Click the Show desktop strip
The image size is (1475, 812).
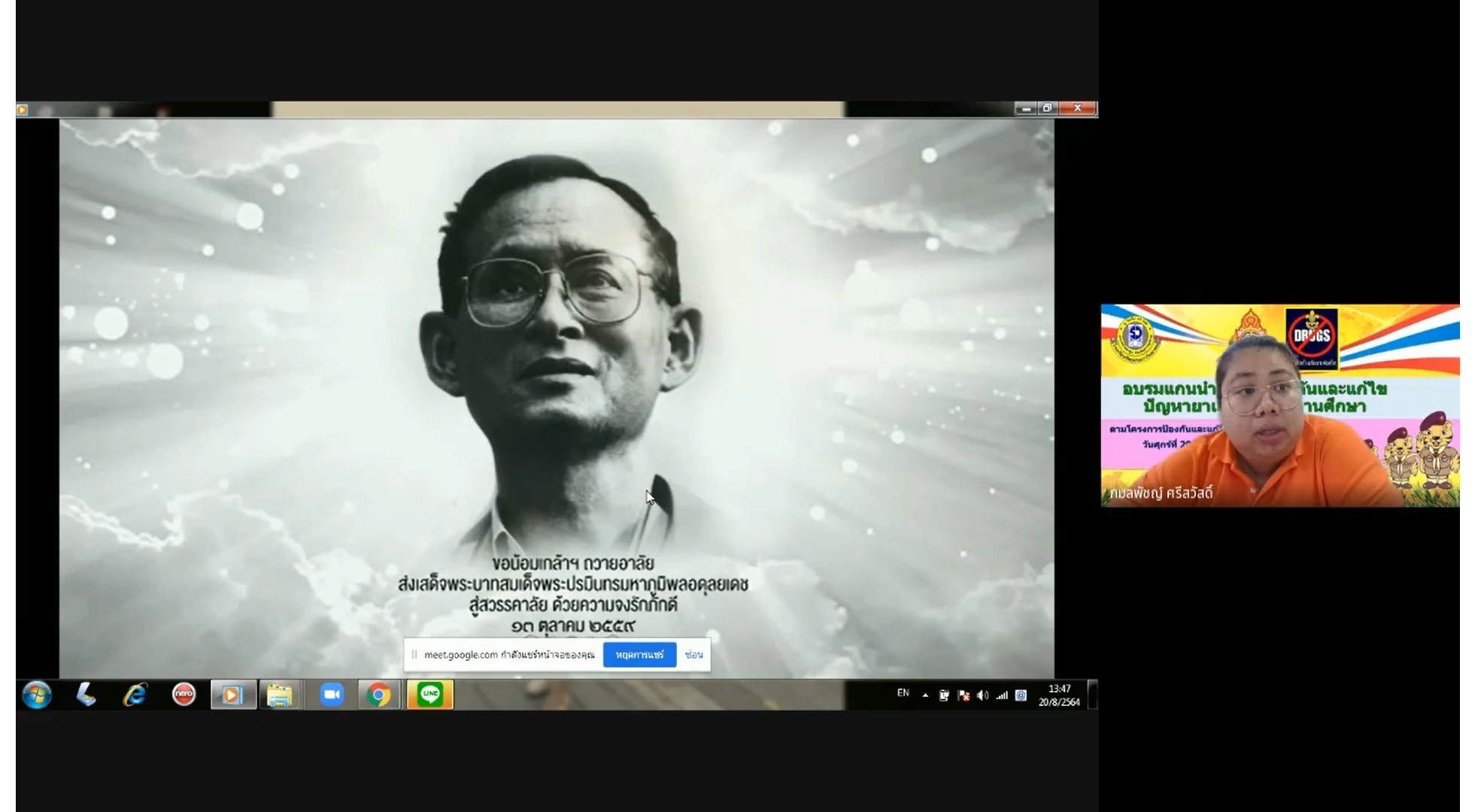click(1094, 695)
